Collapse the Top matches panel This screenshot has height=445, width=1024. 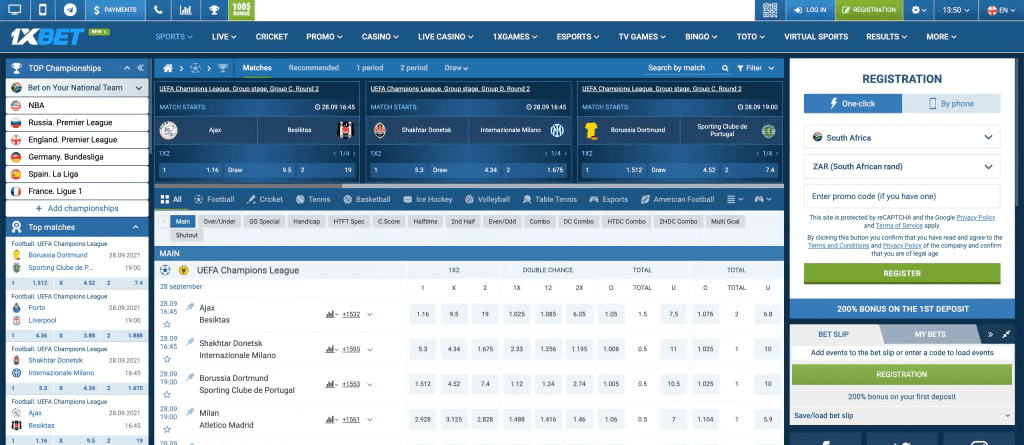[136, 227]
